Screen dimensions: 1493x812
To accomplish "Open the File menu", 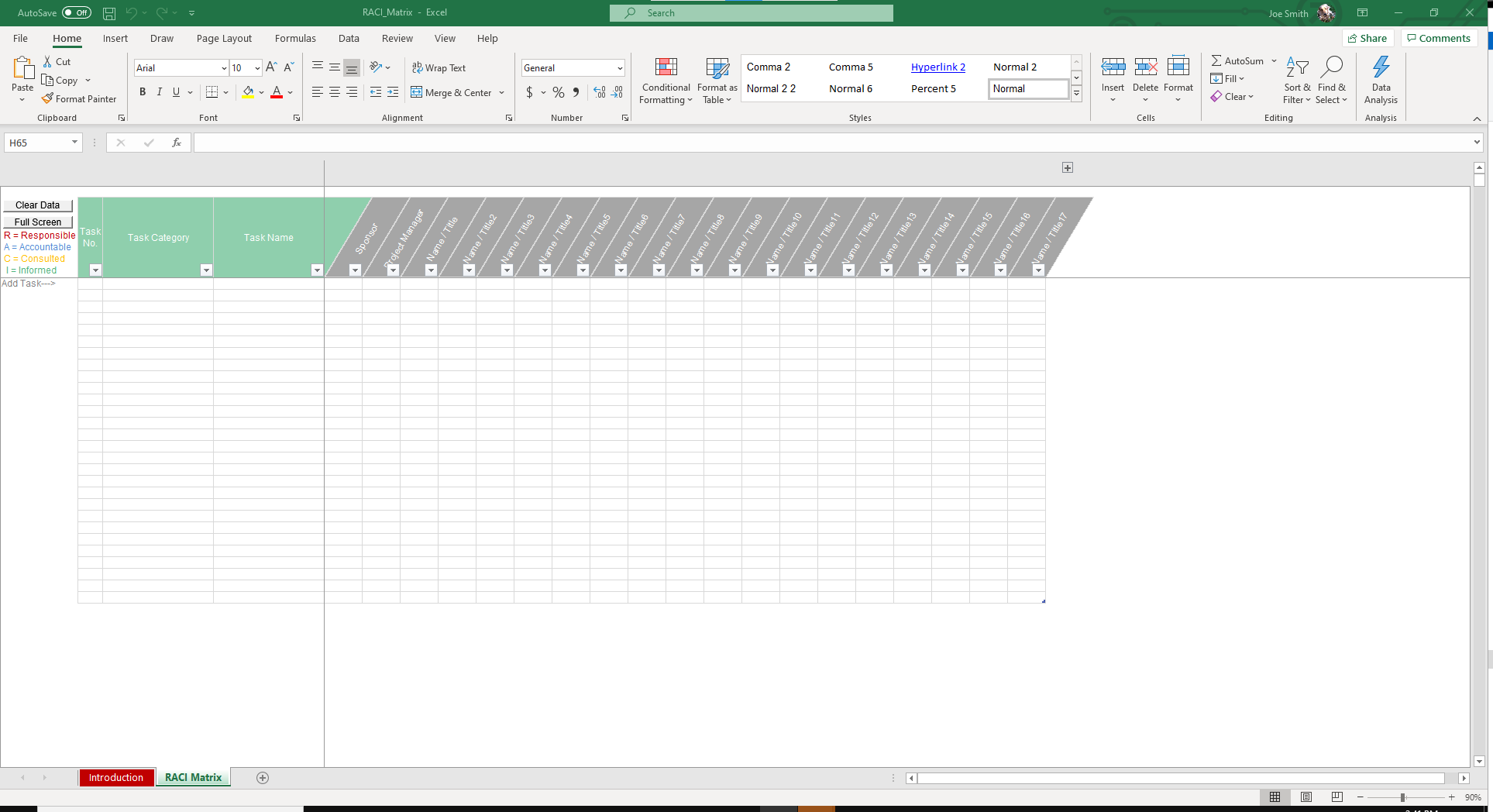I will (x=20, y=39).
